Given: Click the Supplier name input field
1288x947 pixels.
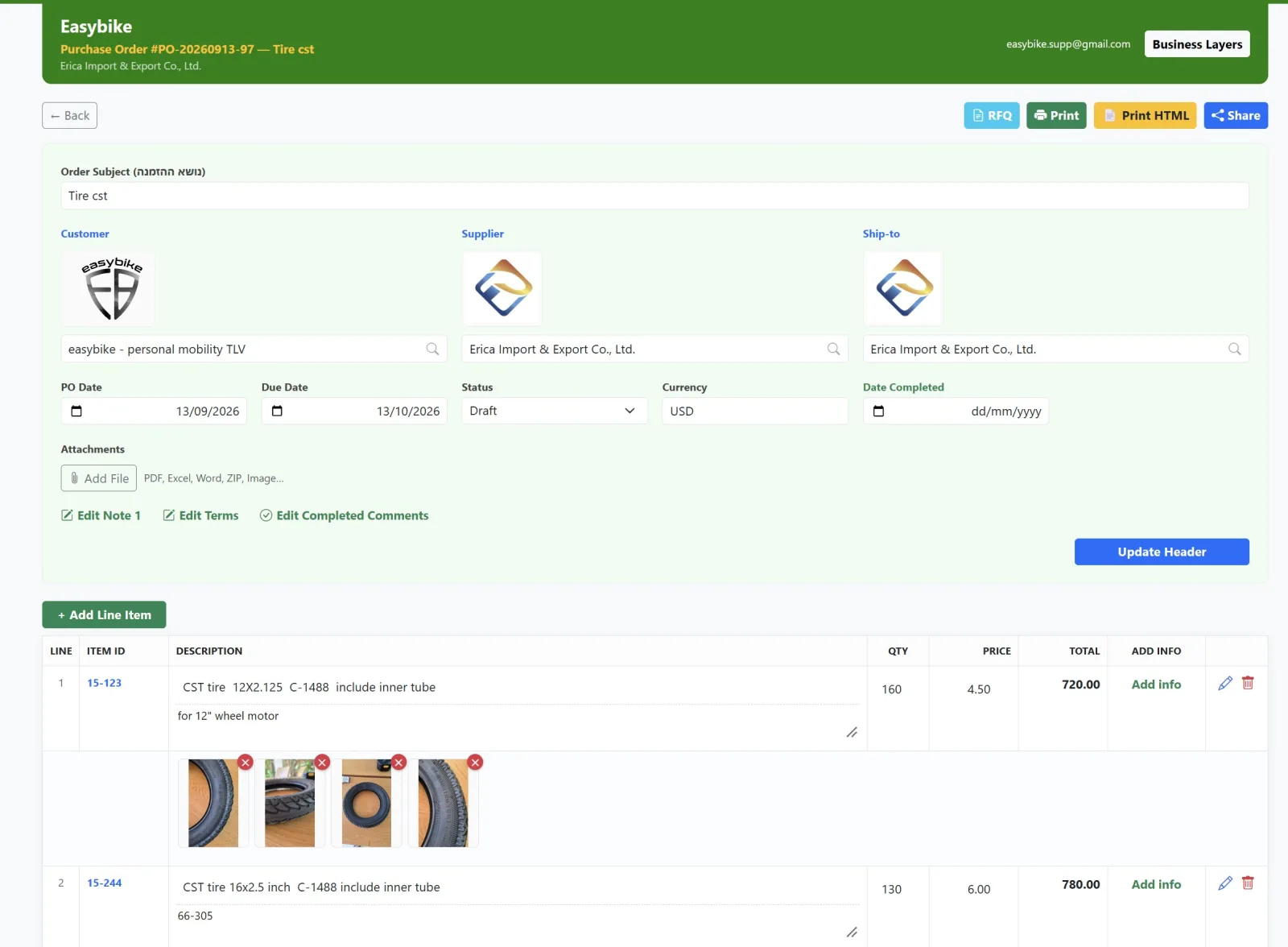Looking at the screenshot, I should click(x=654, y=349).
